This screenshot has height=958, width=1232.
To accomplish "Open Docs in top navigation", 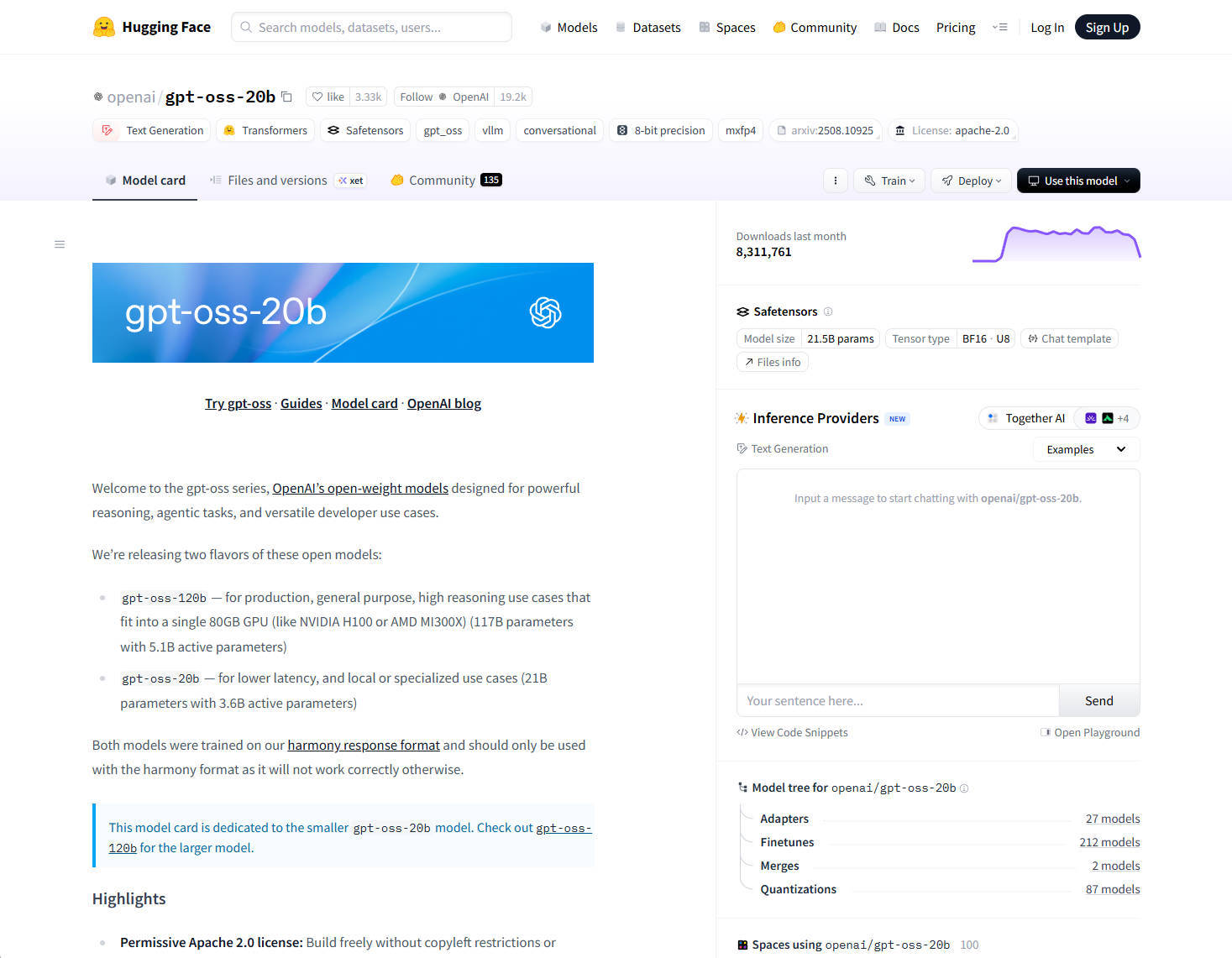I will pyautogui.click(x=897, y=27).
